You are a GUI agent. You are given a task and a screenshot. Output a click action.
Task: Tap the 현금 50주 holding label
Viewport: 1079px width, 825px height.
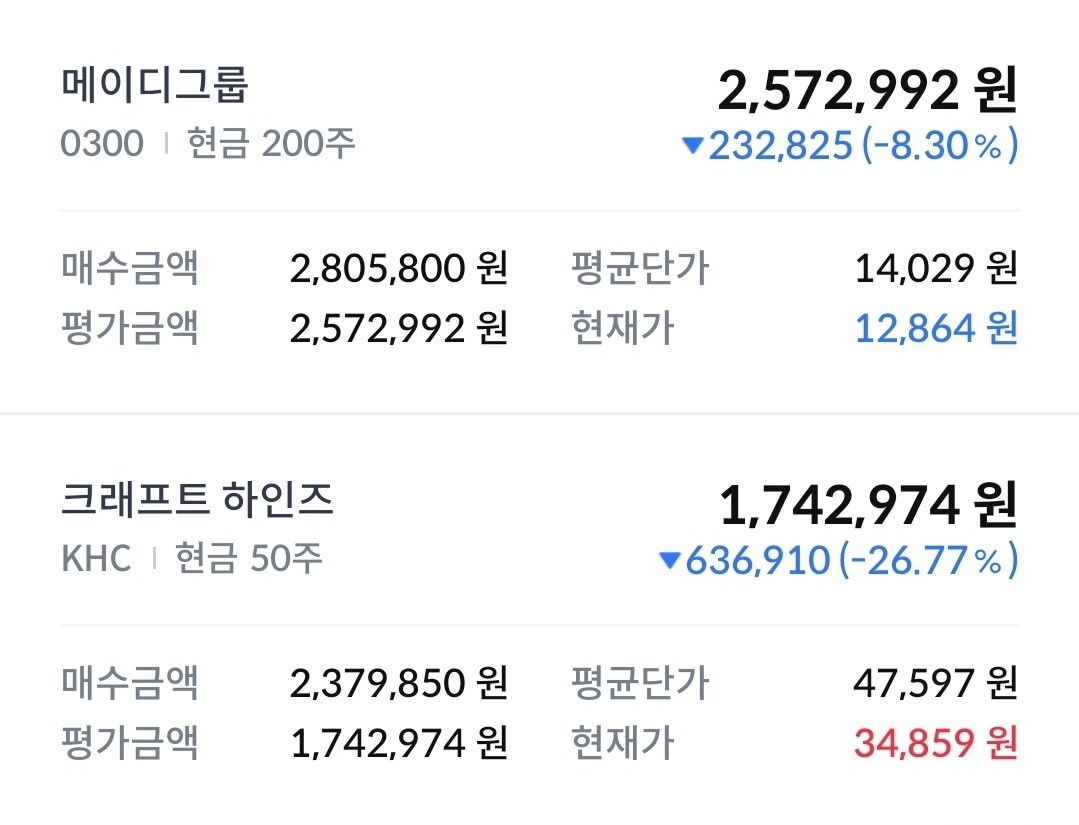[x=249, y=558]
